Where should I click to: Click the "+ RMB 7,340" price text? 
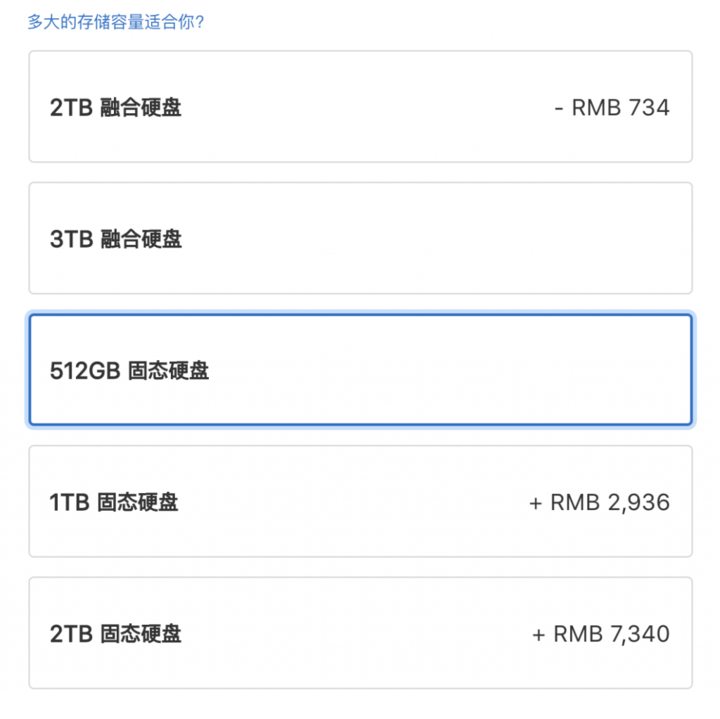[x=600, y=633]
